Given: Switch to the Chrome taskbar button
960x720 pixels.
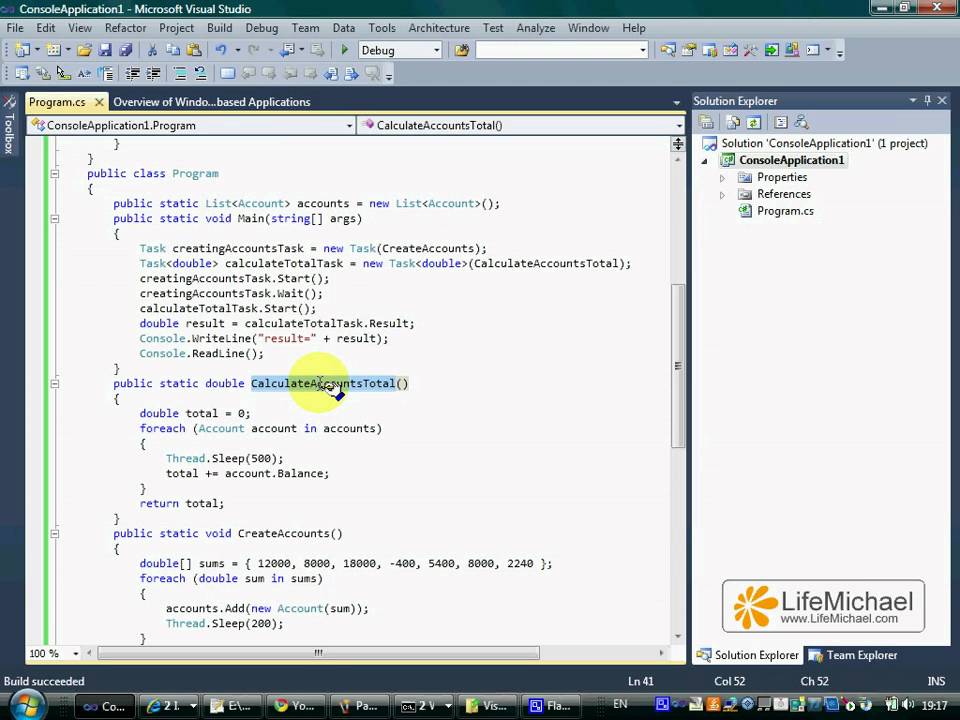Looking at the screenshot, I should tap(297, 706).
